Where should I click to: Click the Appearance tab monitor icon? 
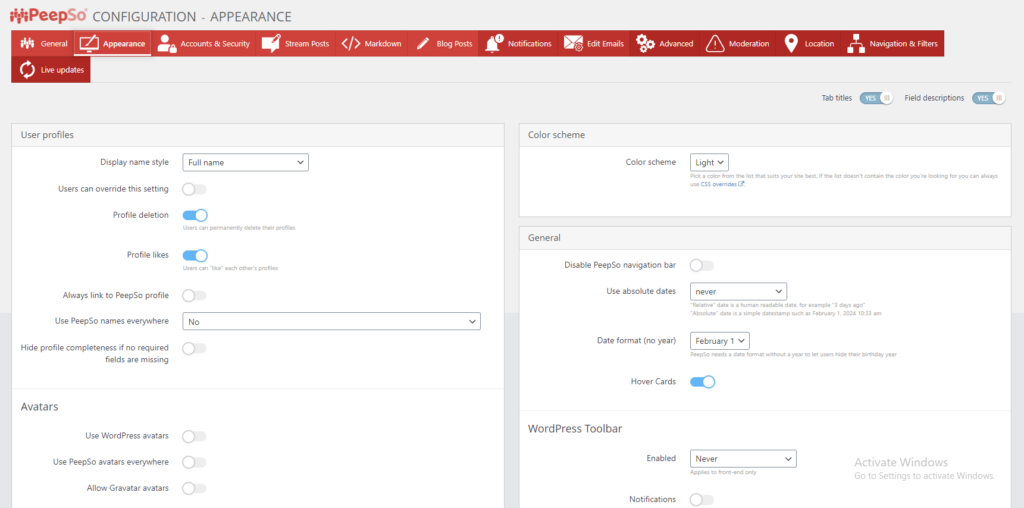tap(88, 44)
